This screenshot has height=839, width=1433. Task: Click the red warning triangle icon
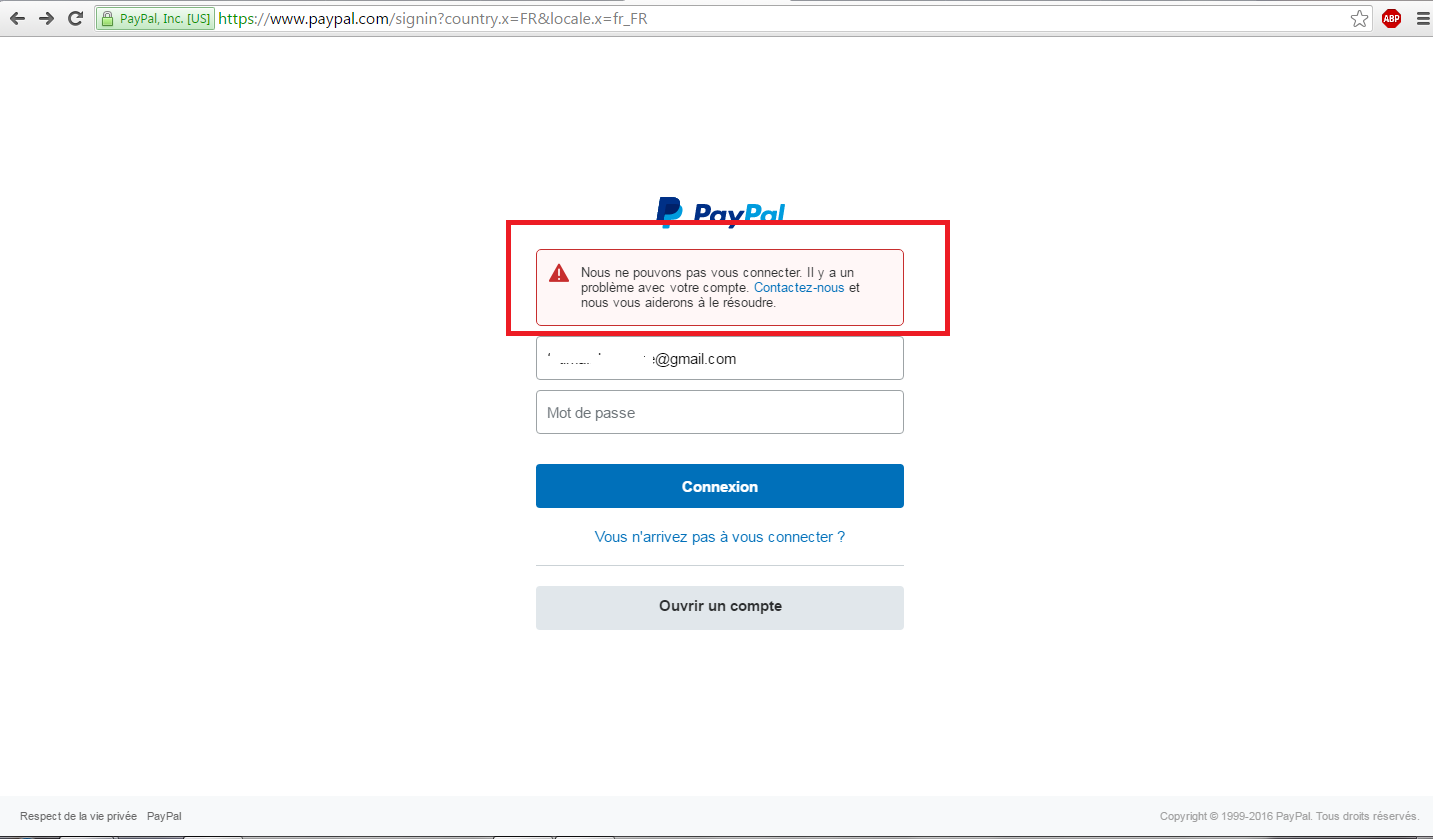tap(559, 273)
